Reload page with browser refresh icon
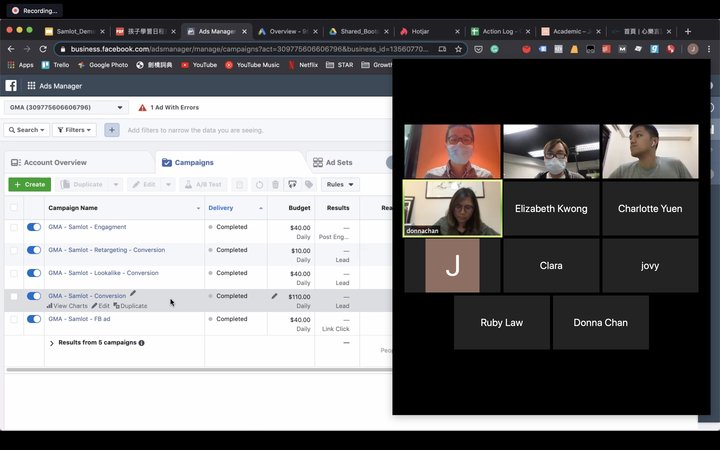Image resolution: width=720 pixels, height=450 pixels. click(43, 49)
